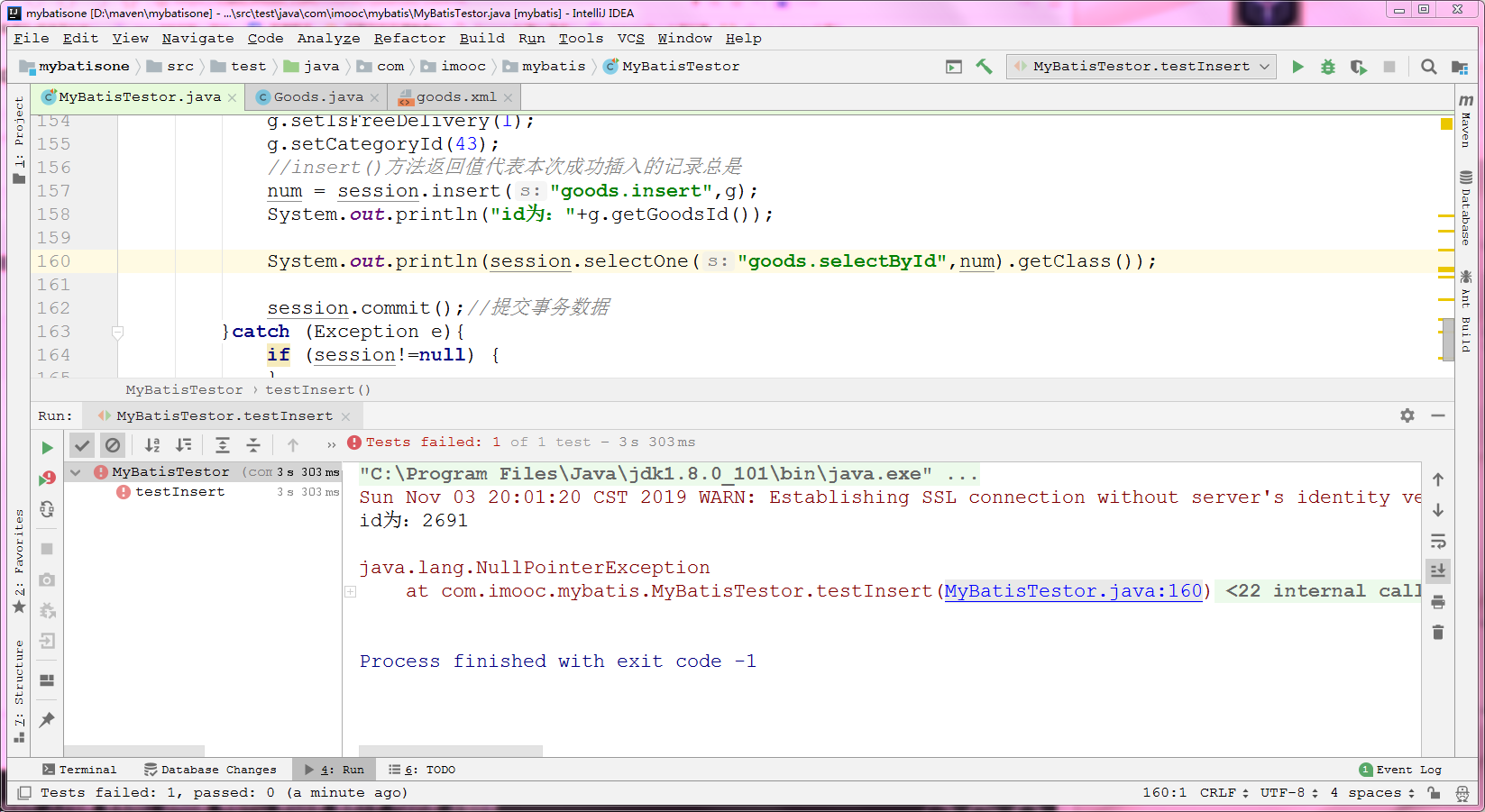Open the VCS menu
Image resolution: width=1485 pixels, height=812 pixels.
tap(631, 38)
